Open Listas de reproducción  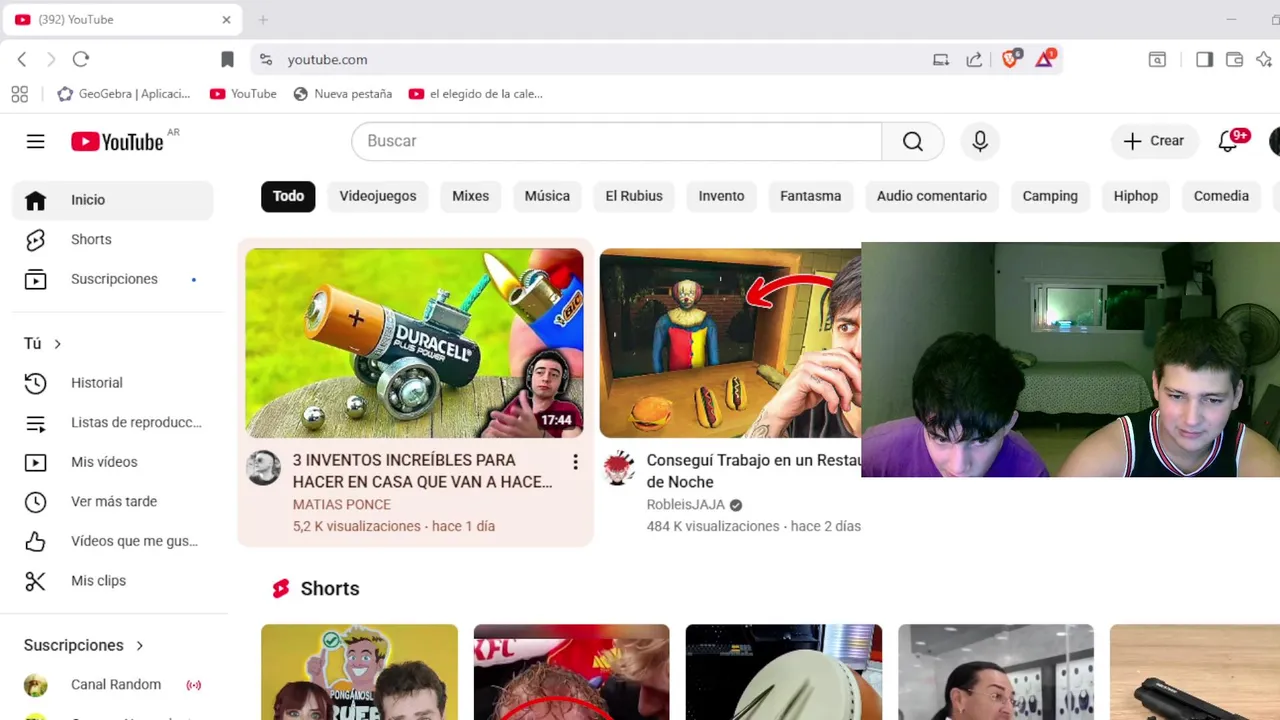(113, 422)
